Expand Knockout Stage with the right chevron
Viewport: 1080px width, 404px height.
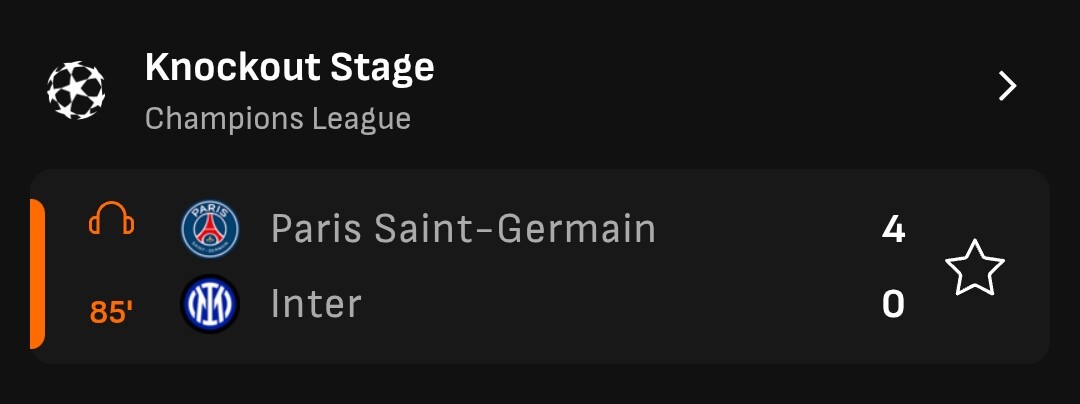tap(1008, 87)
